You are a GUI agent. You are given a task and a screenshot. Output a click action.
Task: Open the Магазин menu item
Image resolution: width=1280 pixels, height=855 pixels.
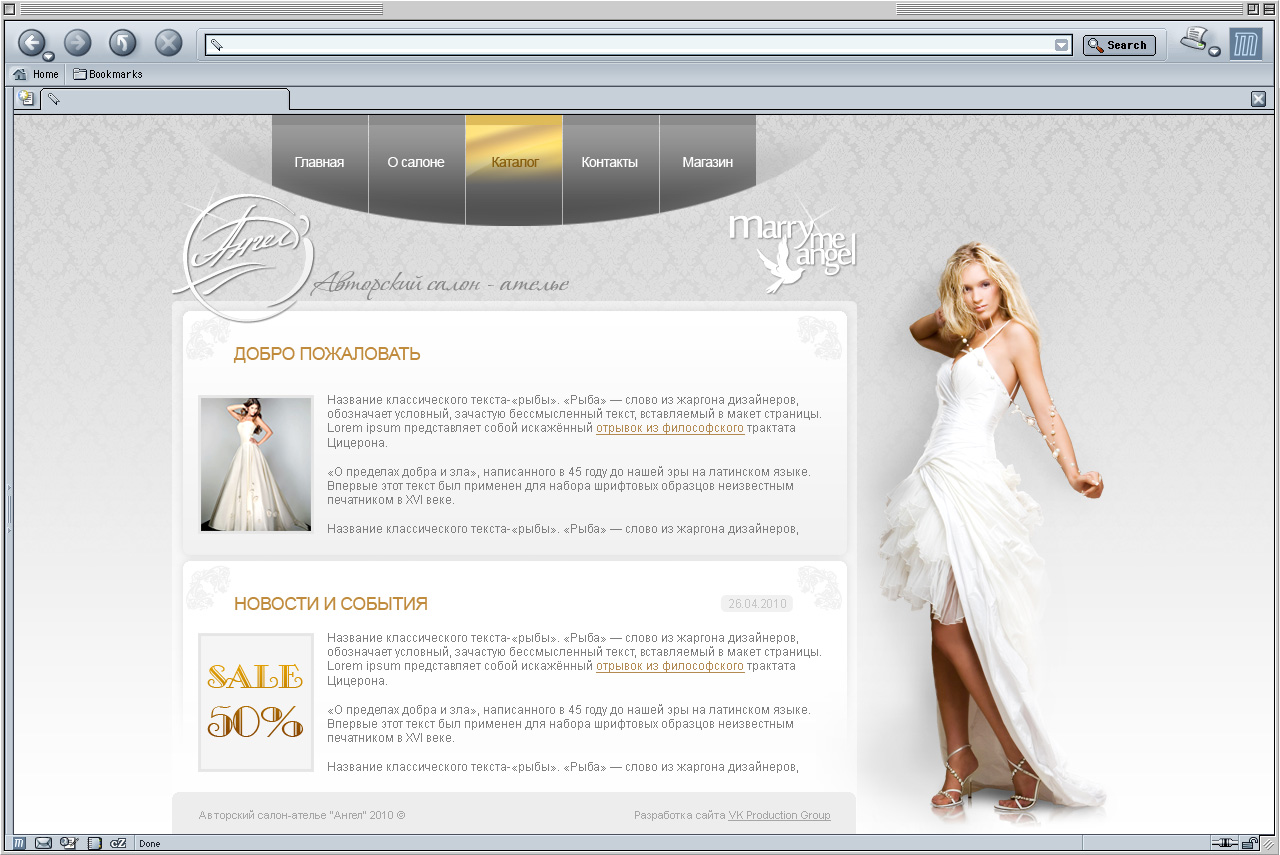pos(707,162)
